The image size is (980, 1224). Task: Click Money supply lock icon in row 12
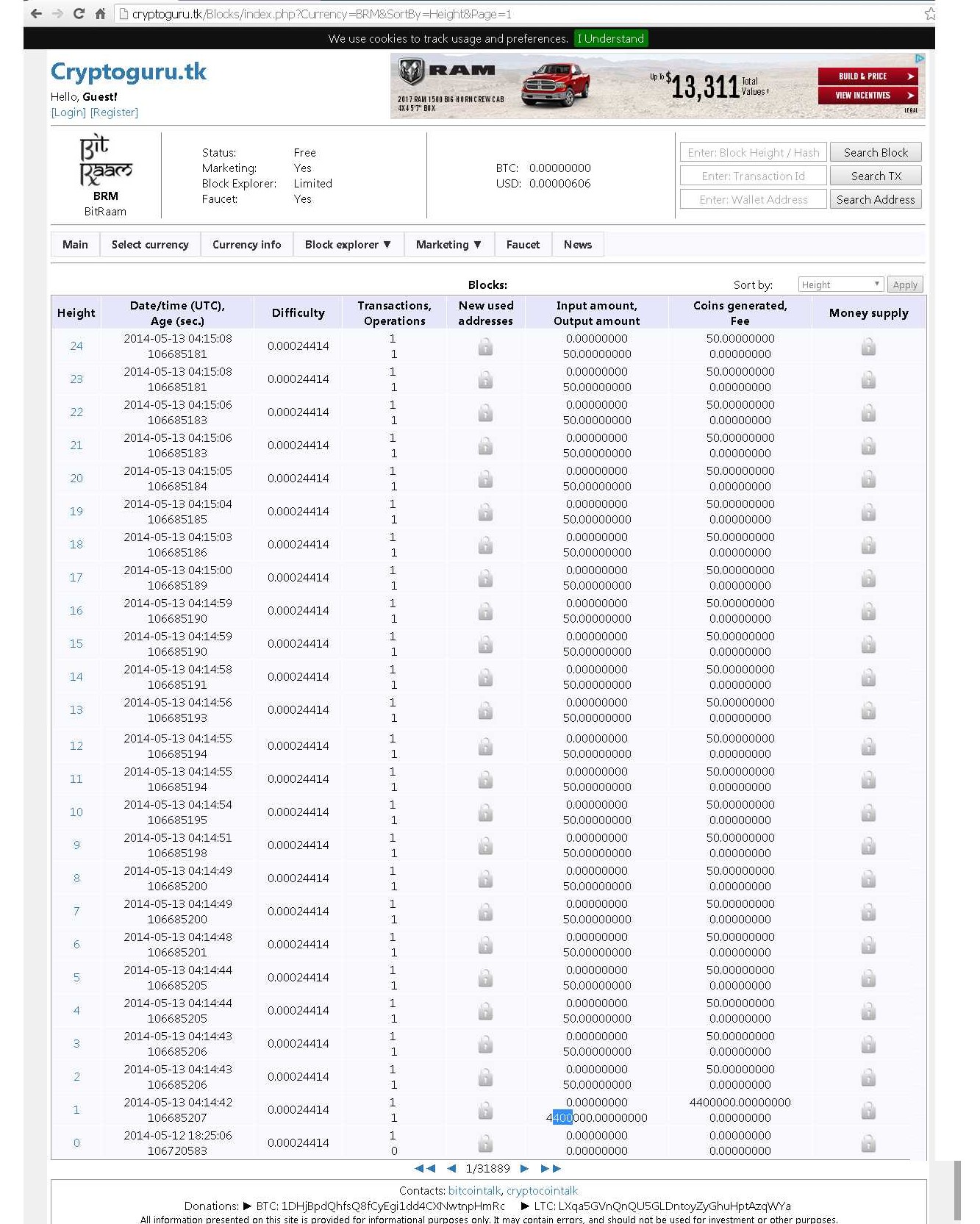coord(868,747)
